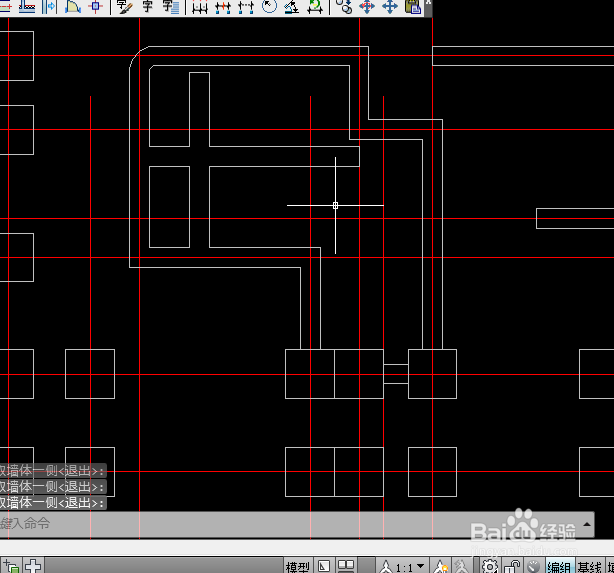Toggle auto-add annotation scales icon
The width and height of the screenshot is (614, 573).
tap(461, 566)
